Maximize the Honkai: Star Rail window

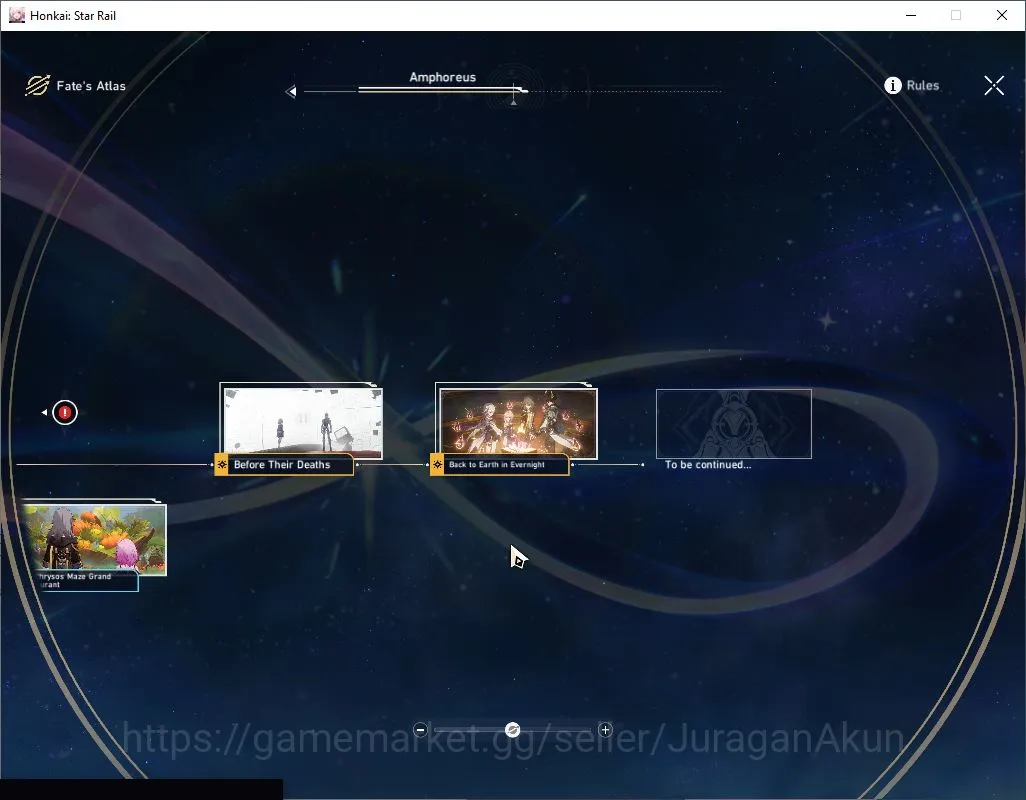[x=956, y=15]
